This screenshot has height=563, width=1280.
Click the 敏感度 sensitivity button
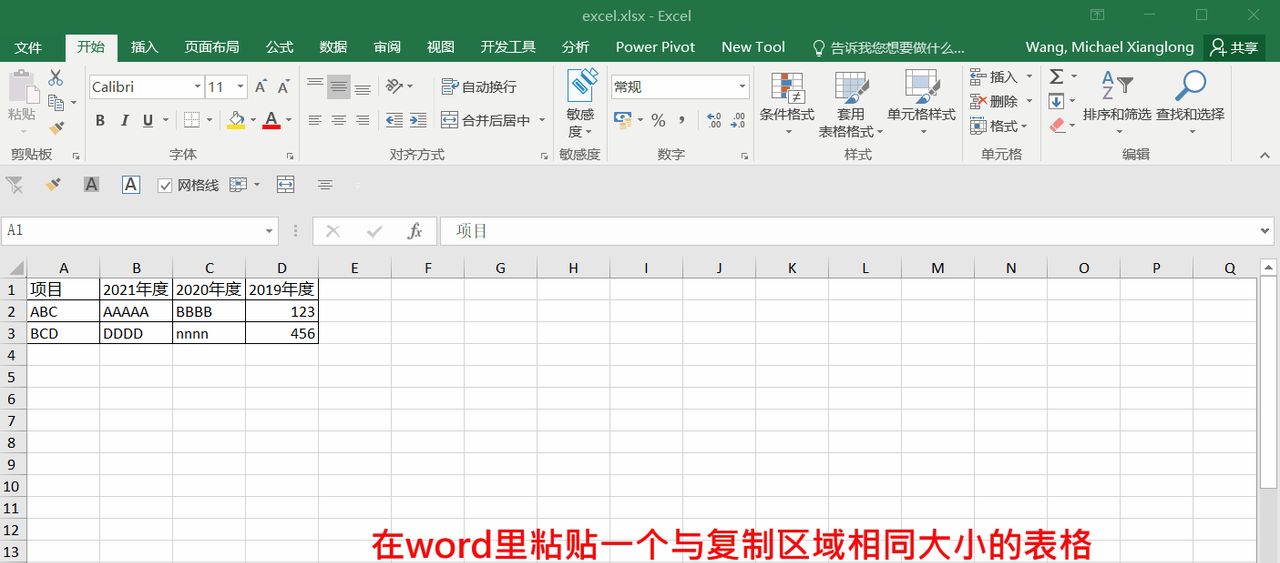click(580, 103)
